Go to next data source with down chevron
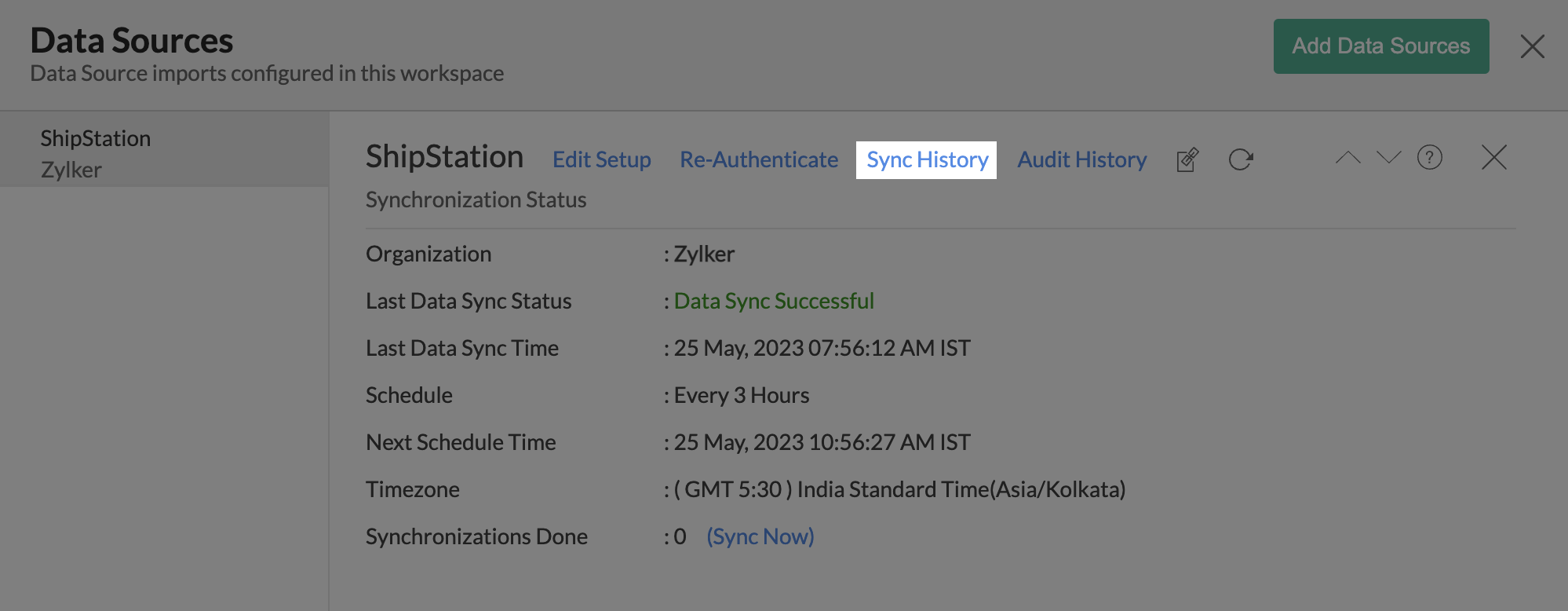 (1389, 158)
